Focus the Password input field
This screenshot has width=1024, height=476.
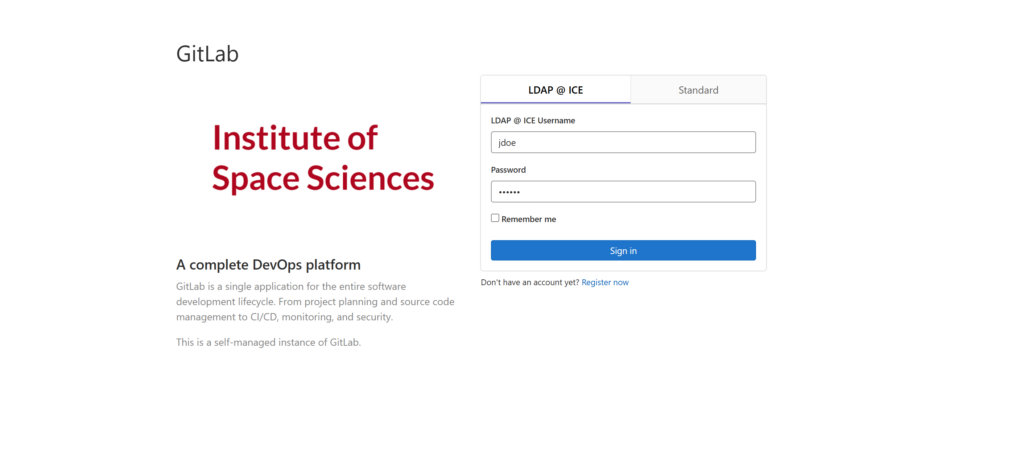pos(623,192)
